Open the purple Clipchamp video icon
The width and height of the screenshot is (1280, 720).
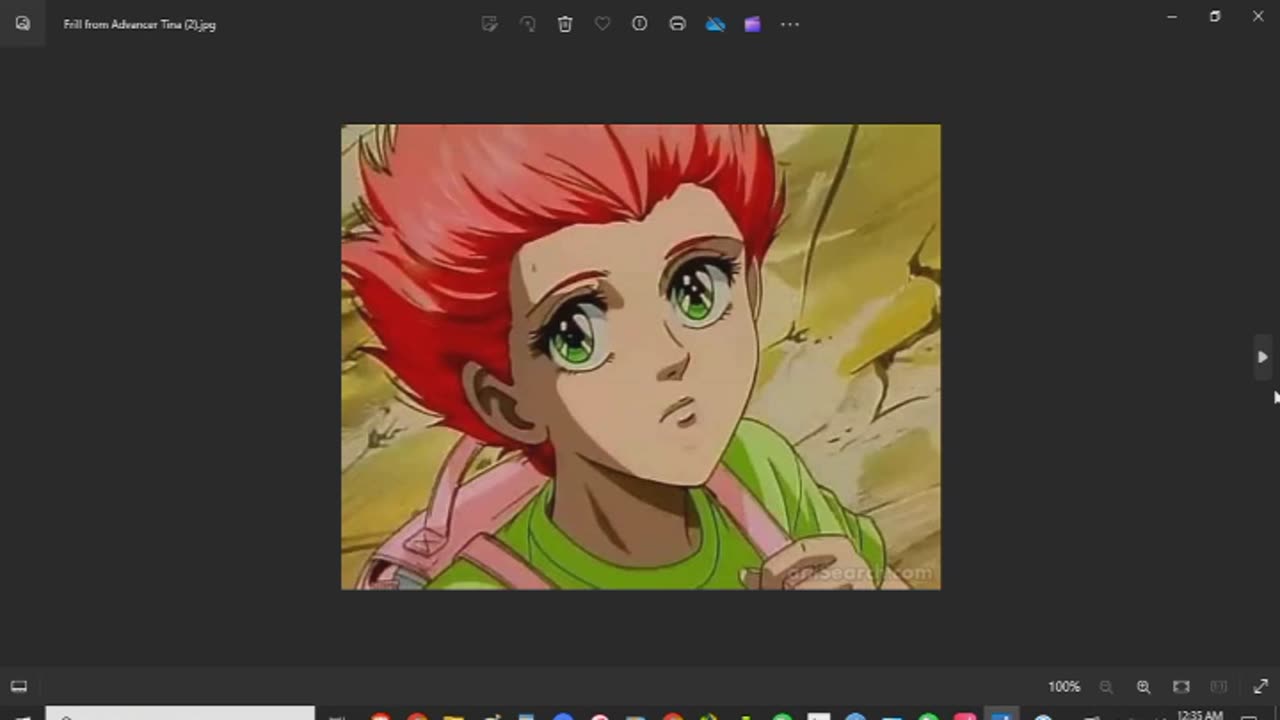click(x=752, y=24)
